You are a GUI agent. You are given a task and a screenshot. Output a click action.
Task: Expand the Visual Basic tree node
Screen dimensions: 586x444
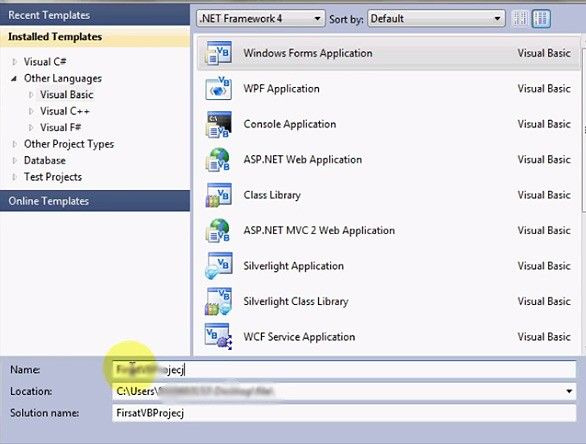[x=31, y=95]
